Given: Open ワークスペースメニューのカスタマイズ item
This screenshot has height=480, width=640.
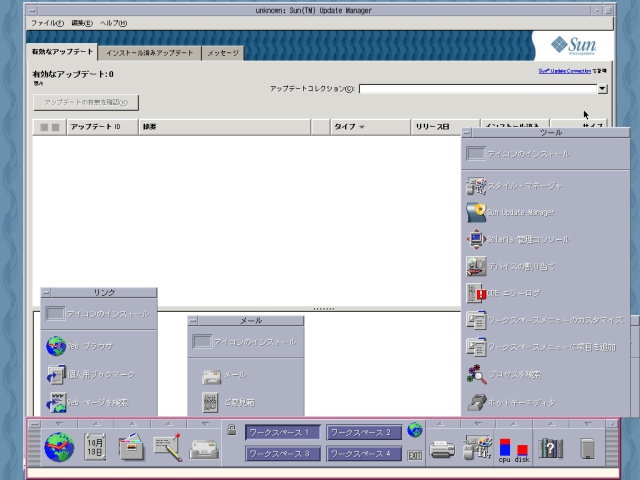Looking at the screenshot, I should pos(545,320).
